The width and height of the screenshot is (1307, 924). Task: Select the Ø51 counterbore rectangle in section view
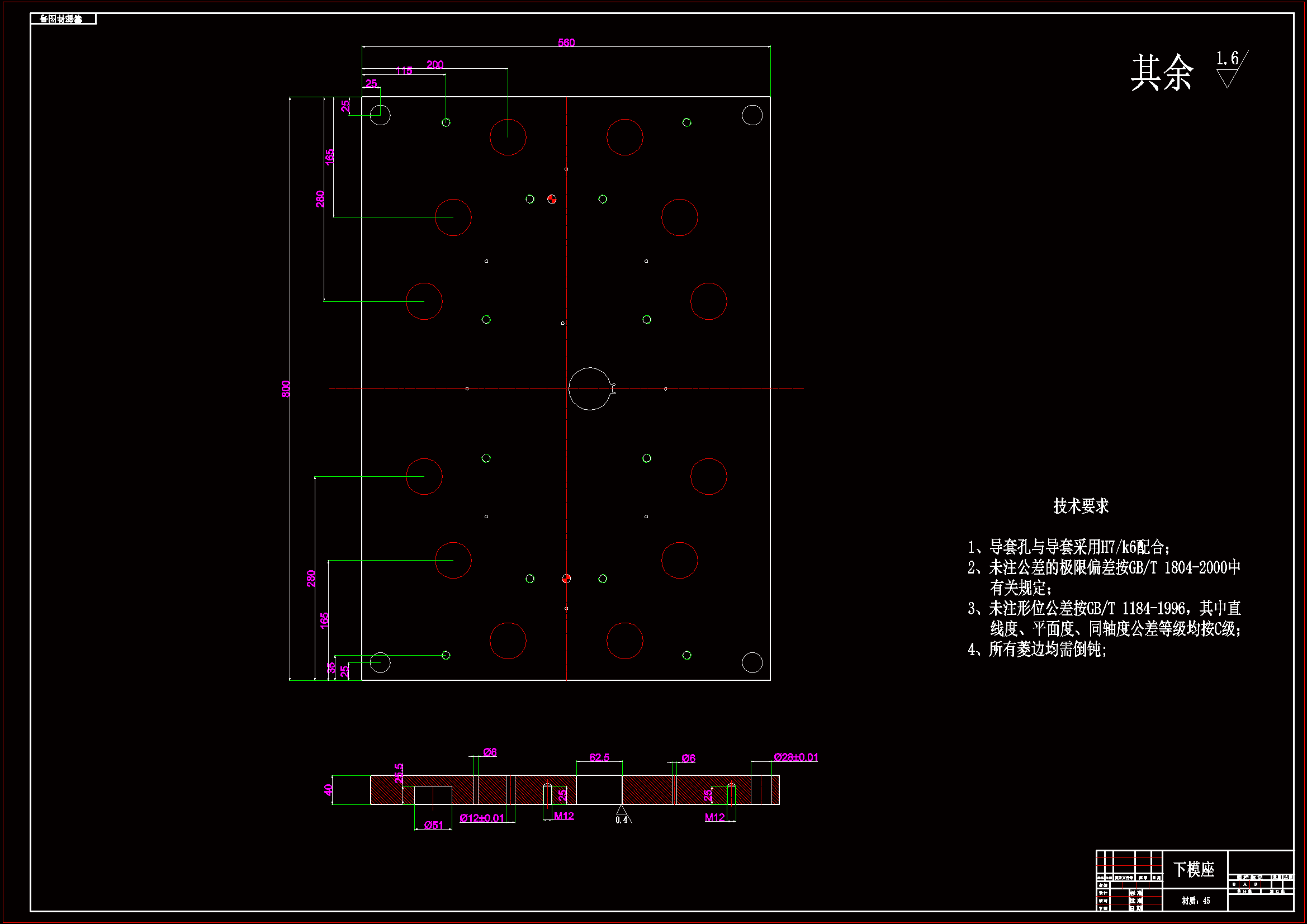pos(433,795)
